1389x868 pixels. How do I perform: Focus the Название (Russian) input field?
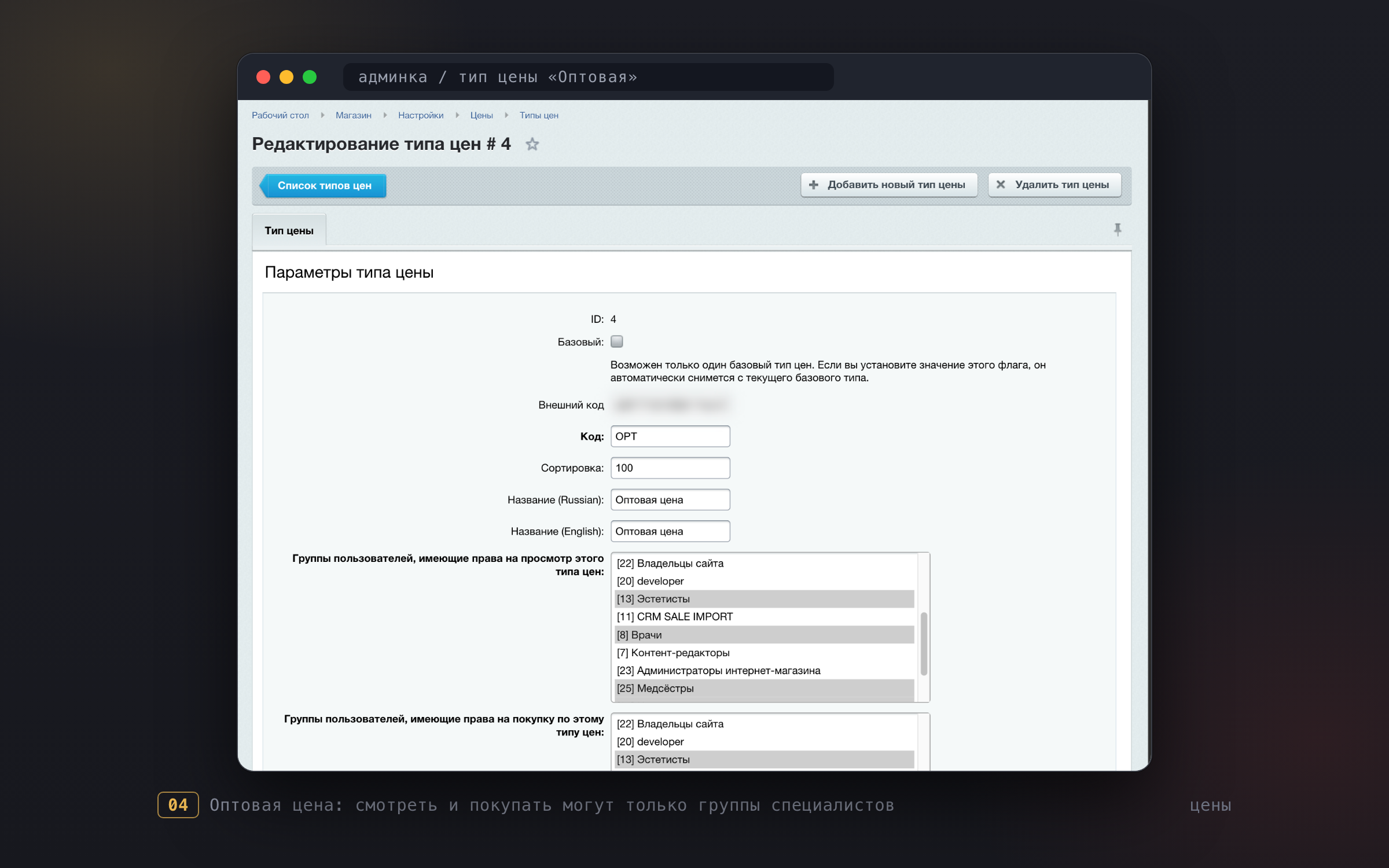click(x=670, y=499)
